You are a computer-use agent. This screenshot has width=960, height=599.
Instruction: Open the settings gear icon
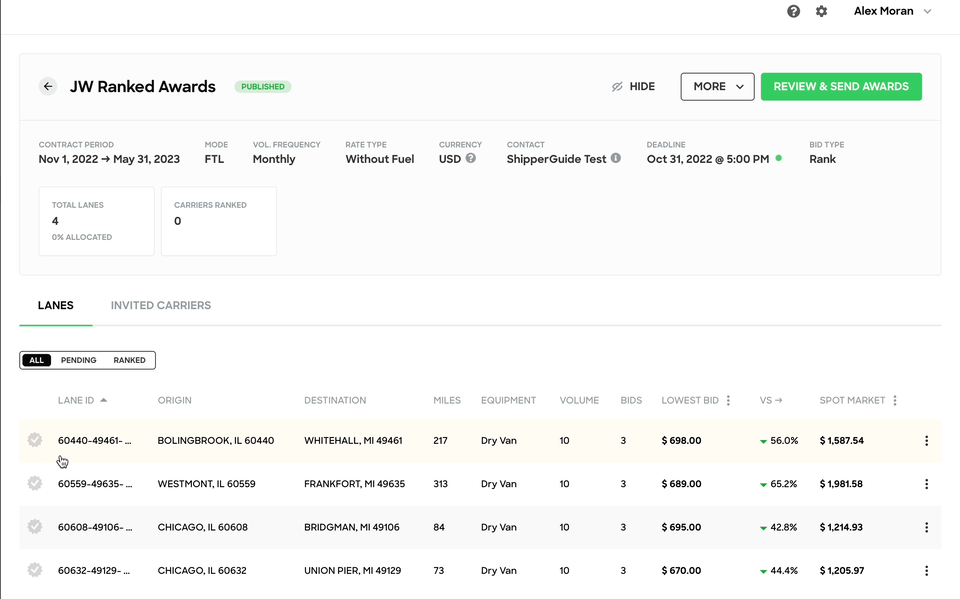click(822, 11)
